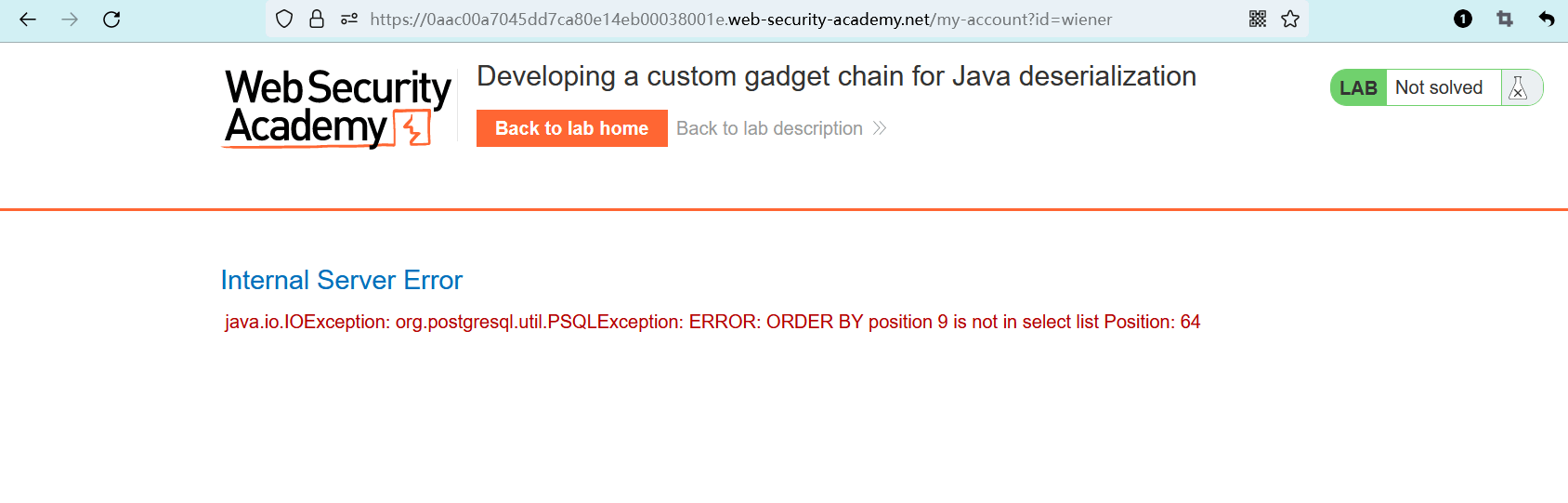This screenshot has height=503, width=1568.
Task: Click the browser back arrow
Action: pyautogui.click(x=28, y=20)
